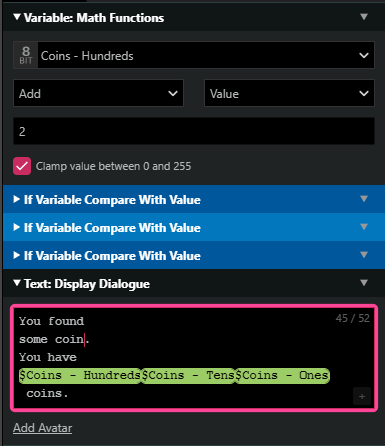Open options menu for third If Variable Compare
Viewport: 385px width, 446px height.
tap(364, 255)
